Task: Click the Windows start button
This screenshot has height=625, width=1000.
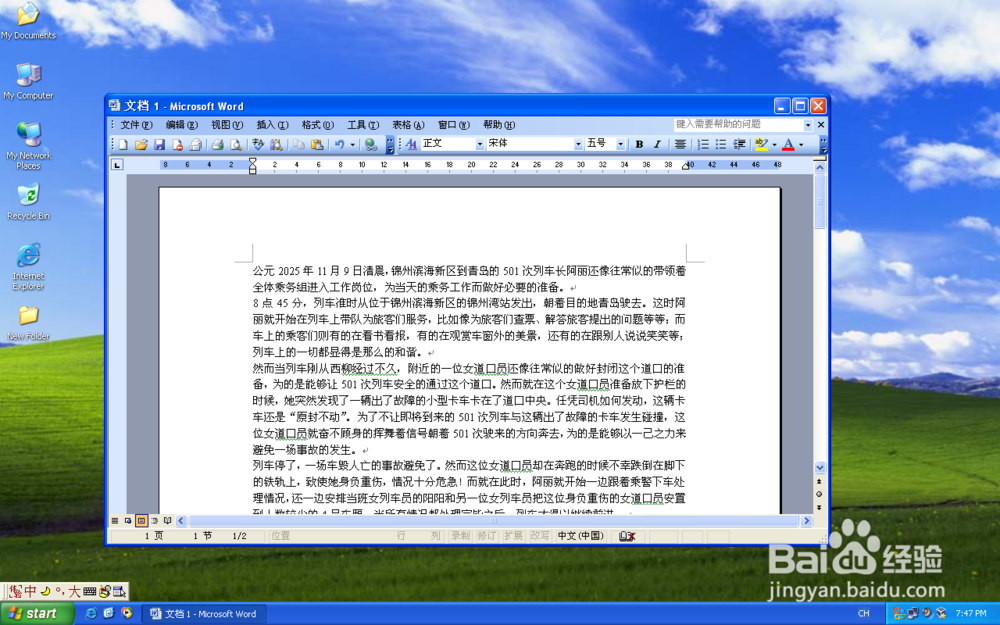Action: [x=37, y=614]
